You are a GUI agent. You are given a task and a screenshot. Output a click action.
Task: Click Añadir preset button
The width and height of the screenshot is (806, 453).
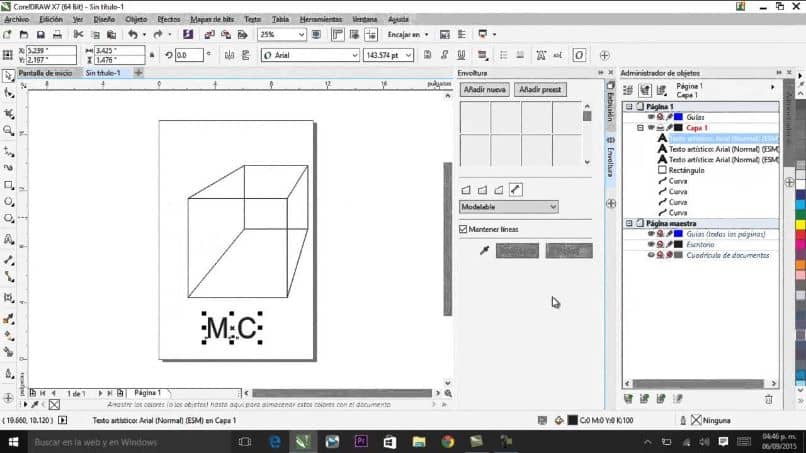tap(540, 89)
